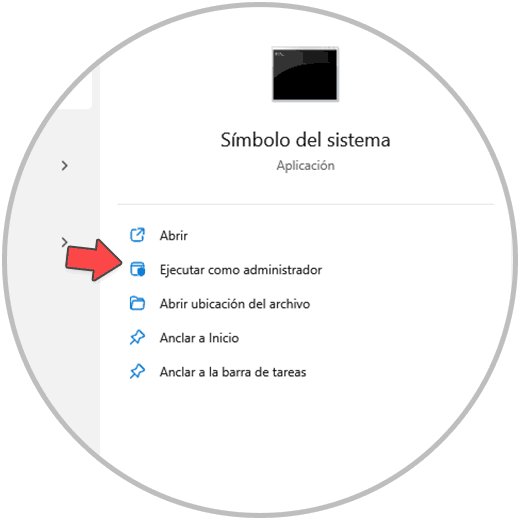Click the Aplicación subtitle text

(305, 165)
